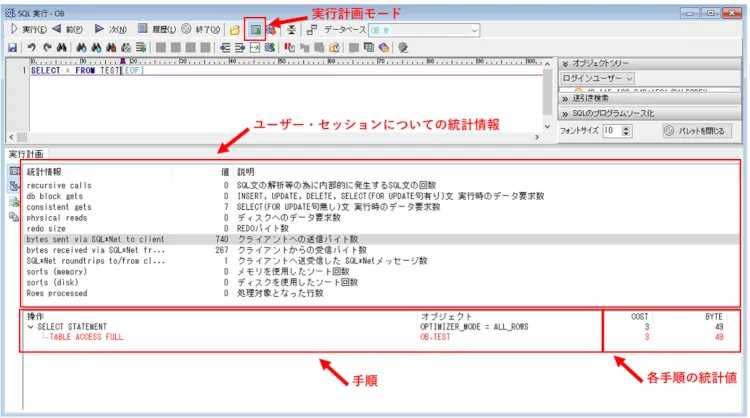750x418 pixels.
Task: Select the recursive calls statistics row
Action: click(x=381, y=186)
